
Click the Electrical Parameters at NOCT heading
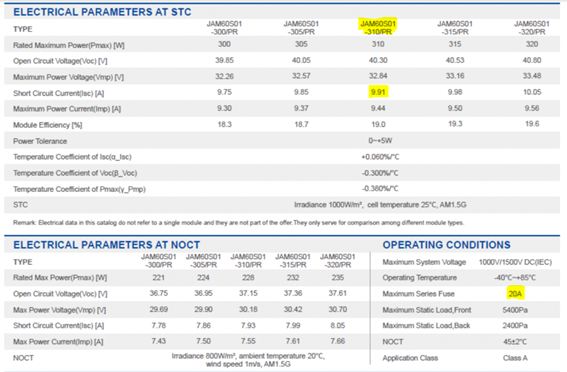tap(107, 245)
